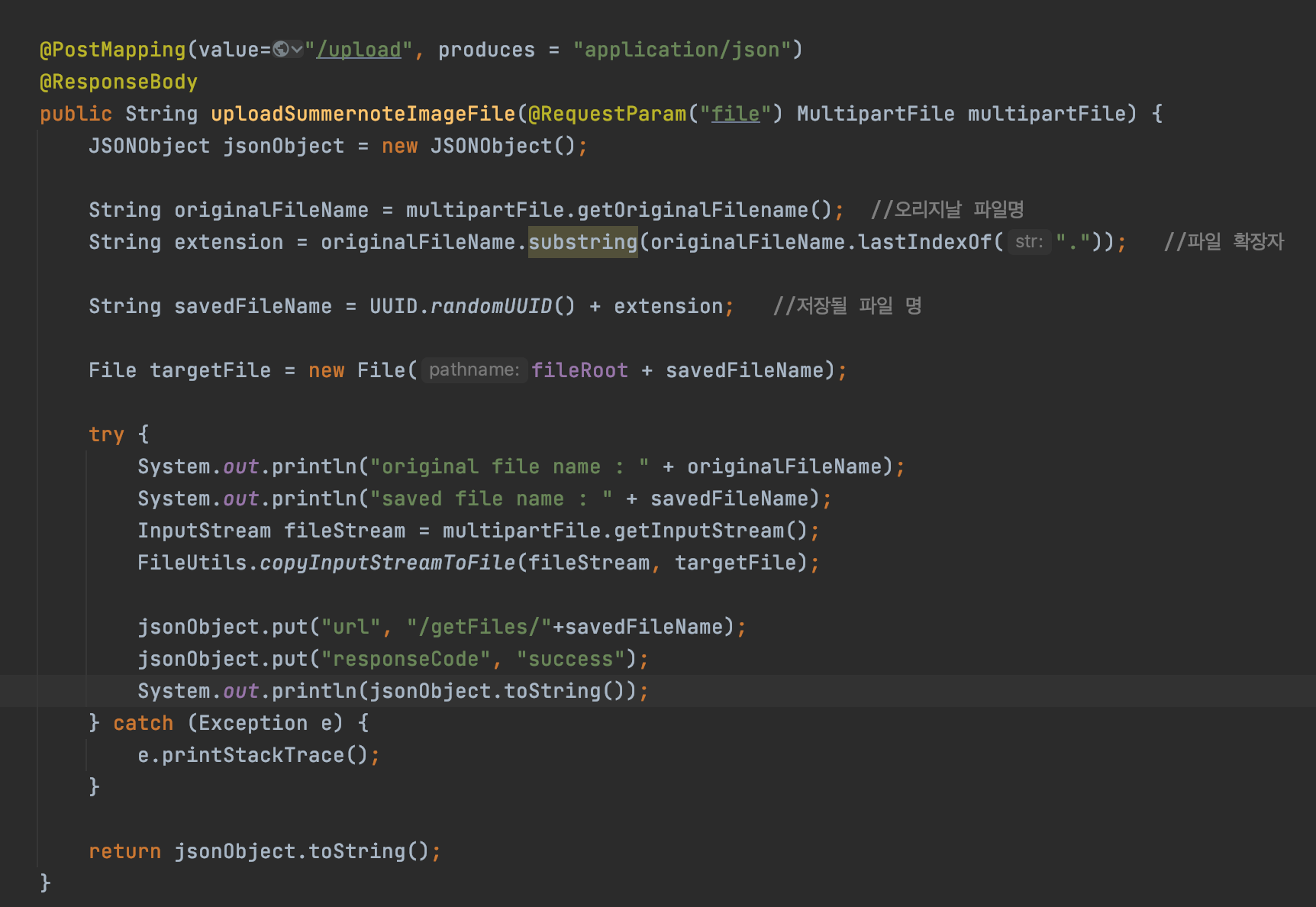Image resolution: width=1316 pixels, height=907 pixels.
Task: Click the @ResponseBody annotation
Action: pos(118,82)
